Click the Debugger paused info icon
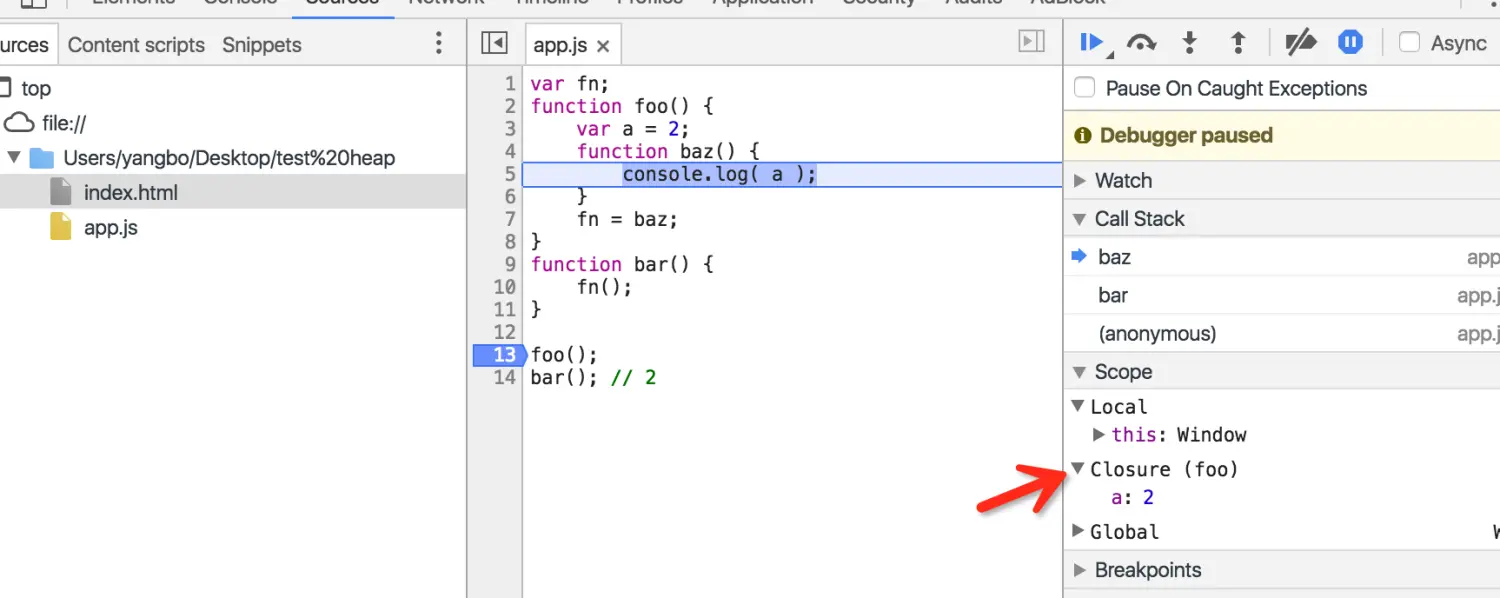The image size is (1500, 598). tap(1082, 135)
